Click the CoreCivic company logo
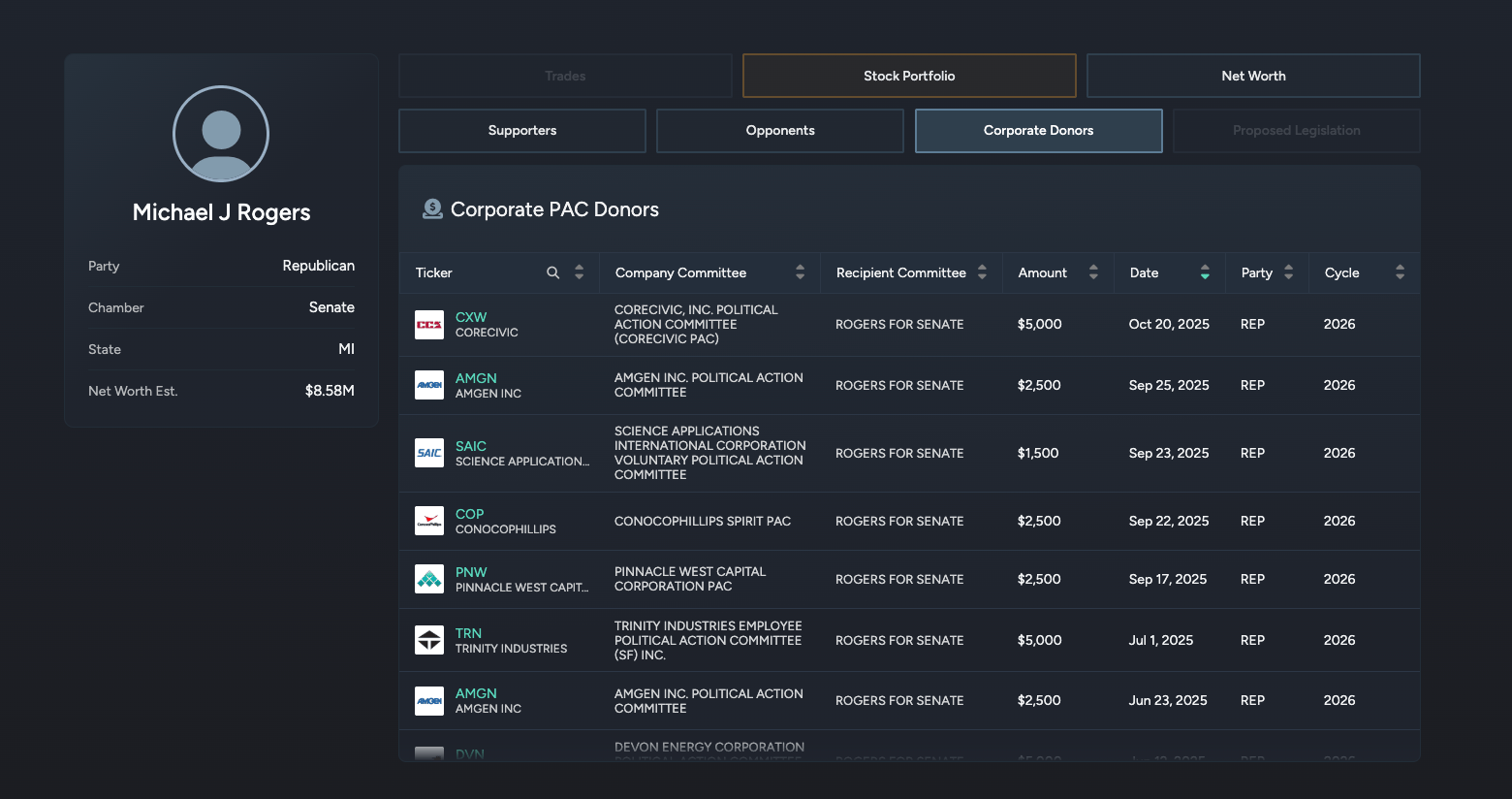Screen dimensions: 1512x799 click(x=429, y=325)
